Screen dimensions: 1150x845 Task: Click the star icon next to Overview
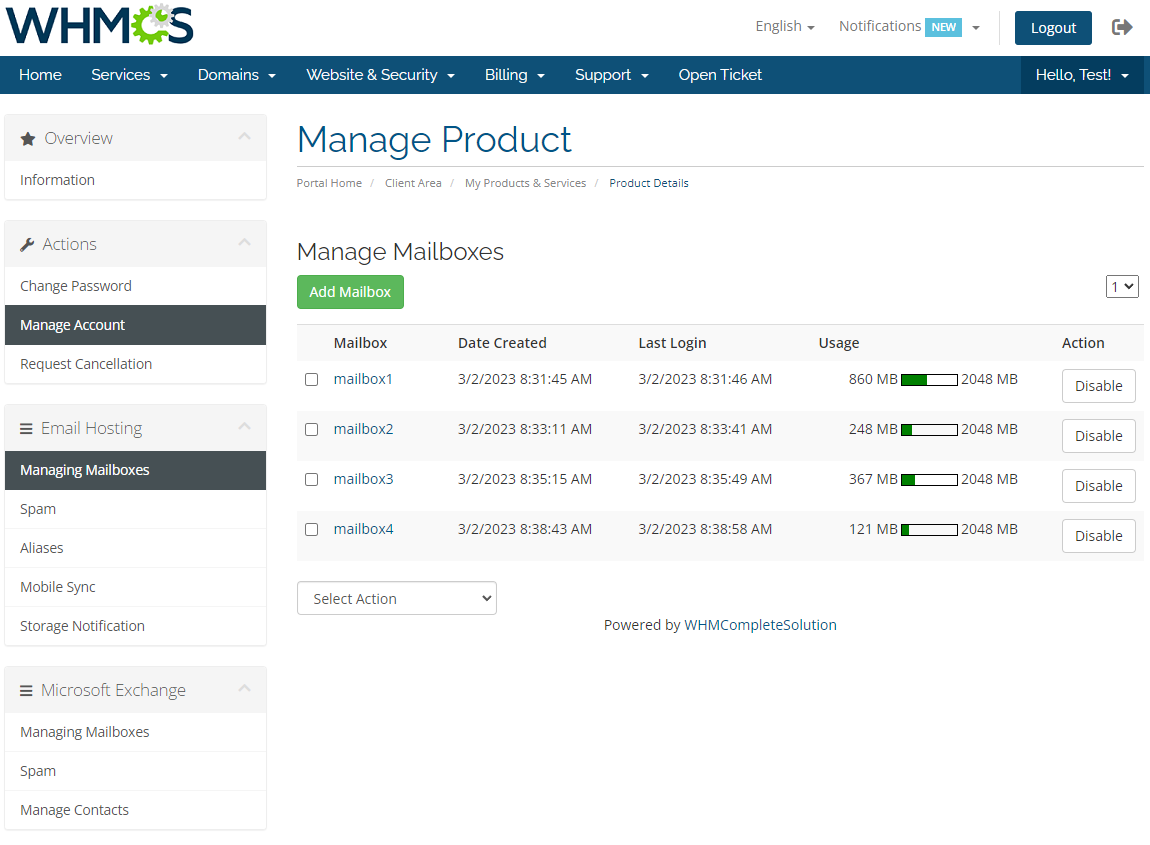click(28, 139)
